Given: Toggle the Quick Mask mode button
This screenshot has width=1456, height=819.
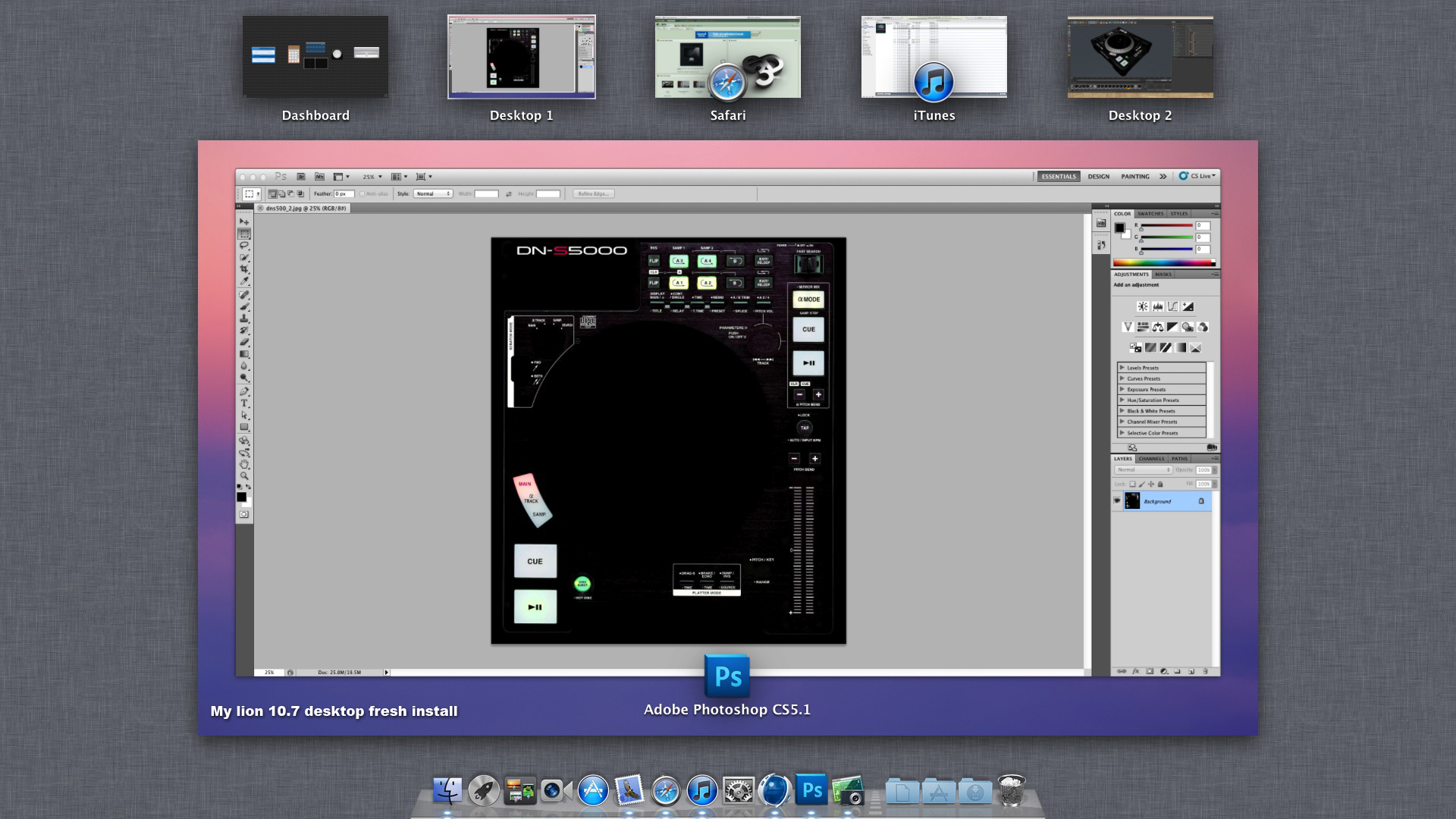Looking at the screenshot, I should coord(244,513).
